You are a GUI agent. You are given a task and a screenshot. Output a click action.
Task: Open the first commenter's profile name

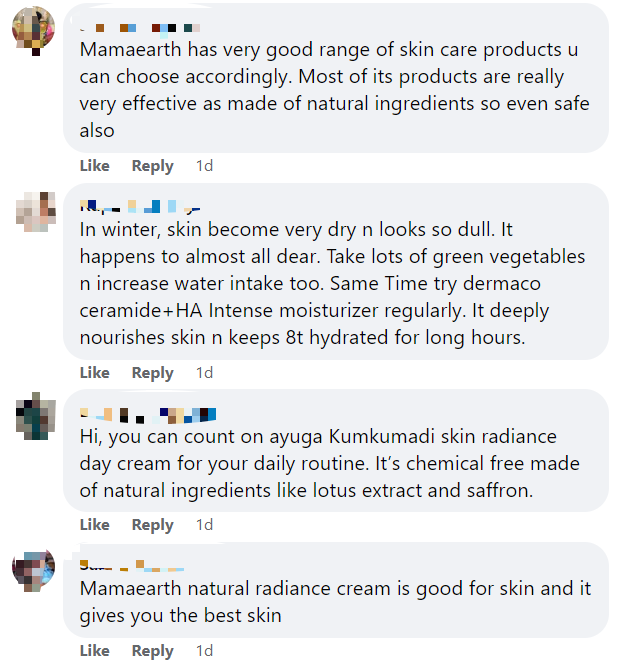pos(140,28)
